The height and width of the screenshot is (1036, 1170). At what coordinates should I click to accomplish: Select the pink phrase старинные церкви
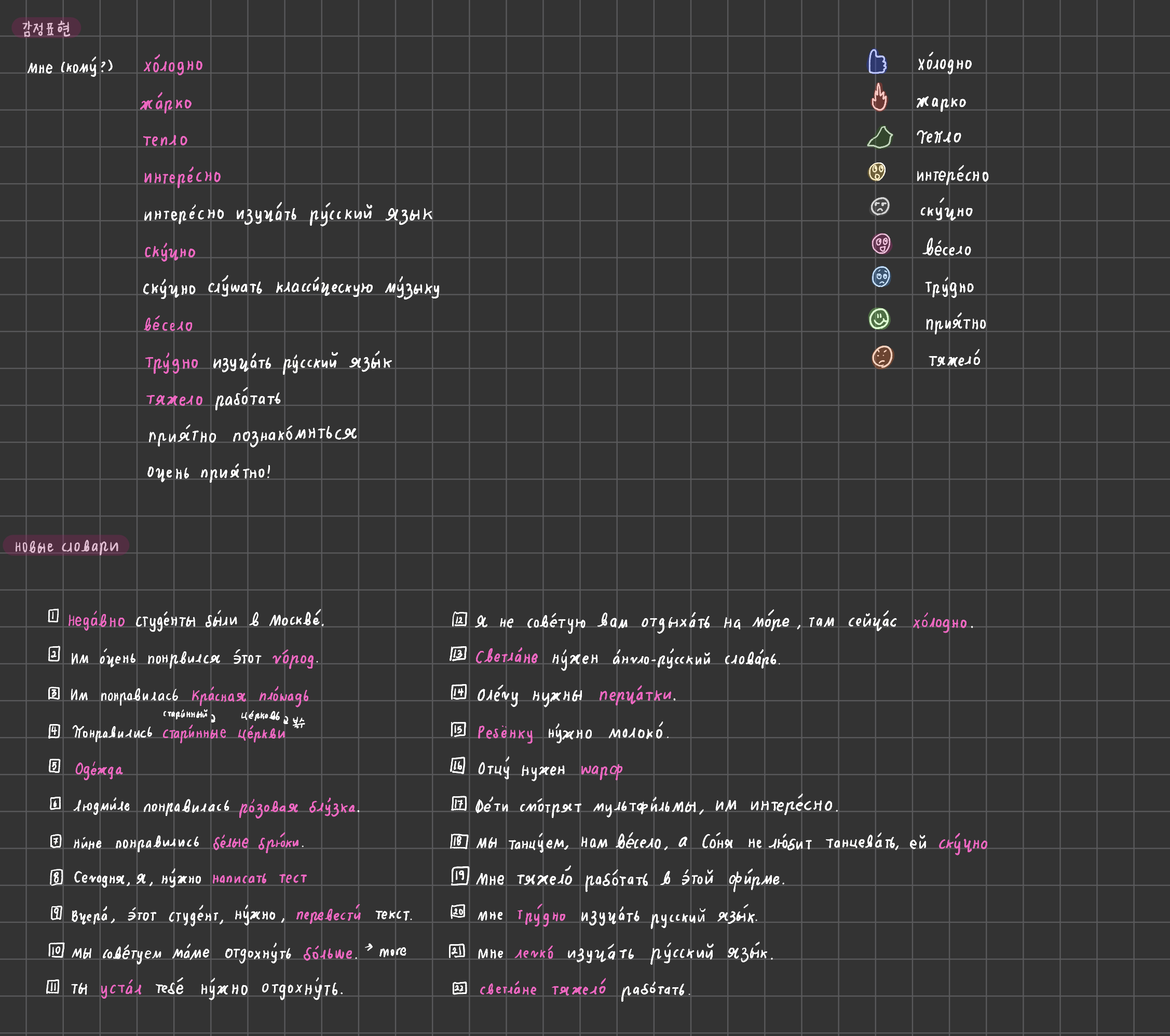coord(224,733)
